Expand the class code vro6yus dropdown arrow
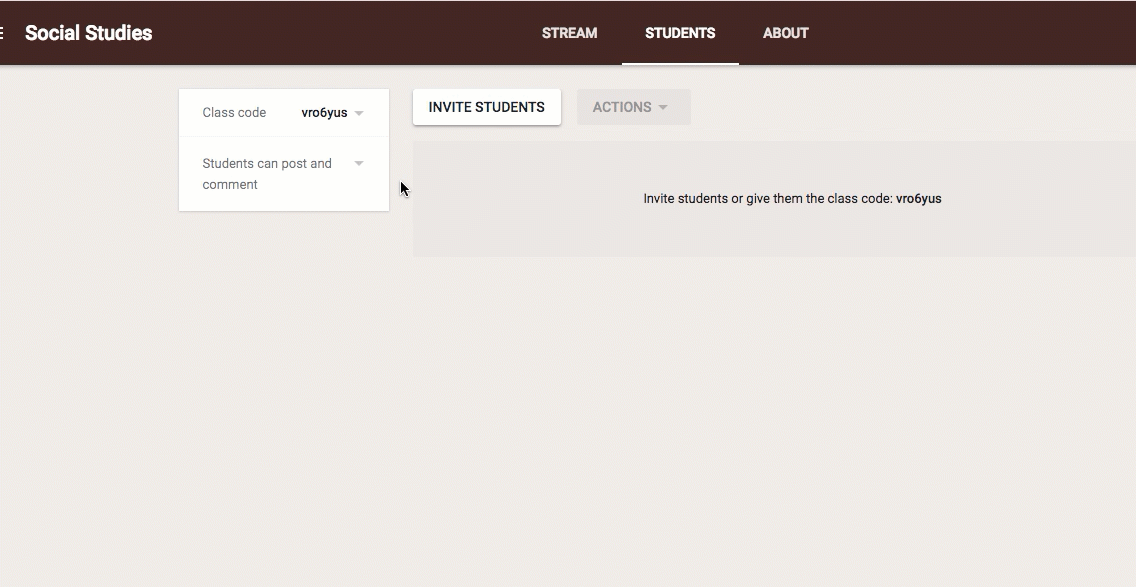1136x587 pixels. [359, 113]
